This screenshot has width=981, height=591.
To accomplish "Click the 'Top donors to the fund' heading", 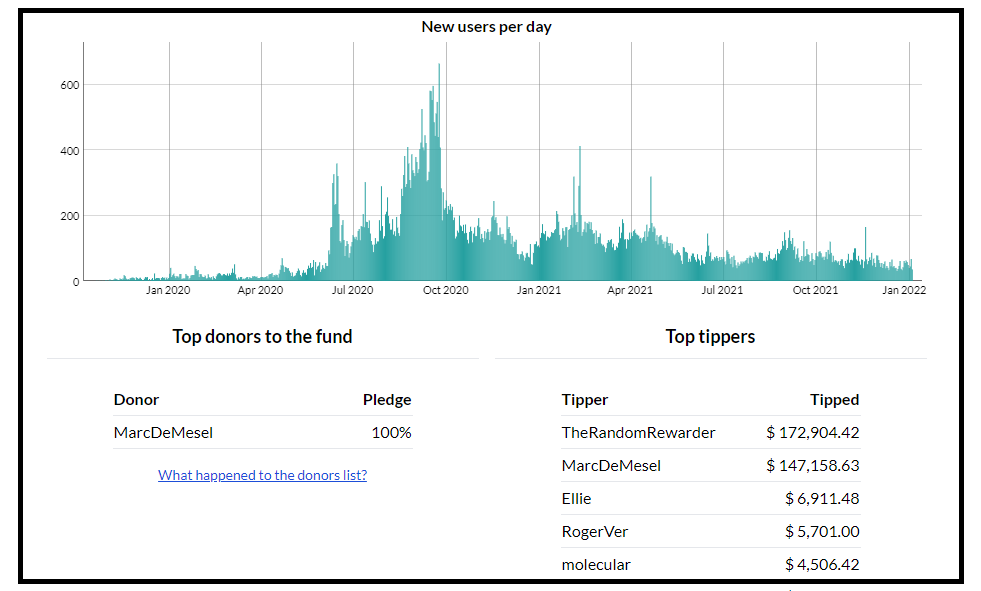I will [x=262, y=336].
